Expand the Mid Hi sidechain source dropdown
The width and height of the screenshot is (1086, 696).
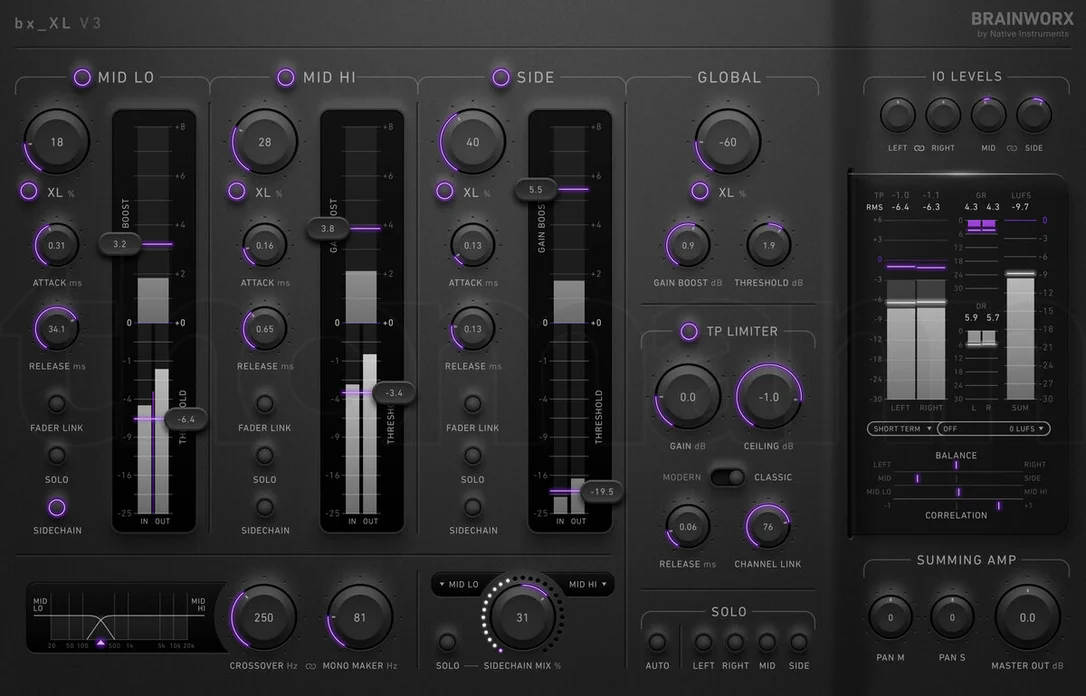pos(587,585)
